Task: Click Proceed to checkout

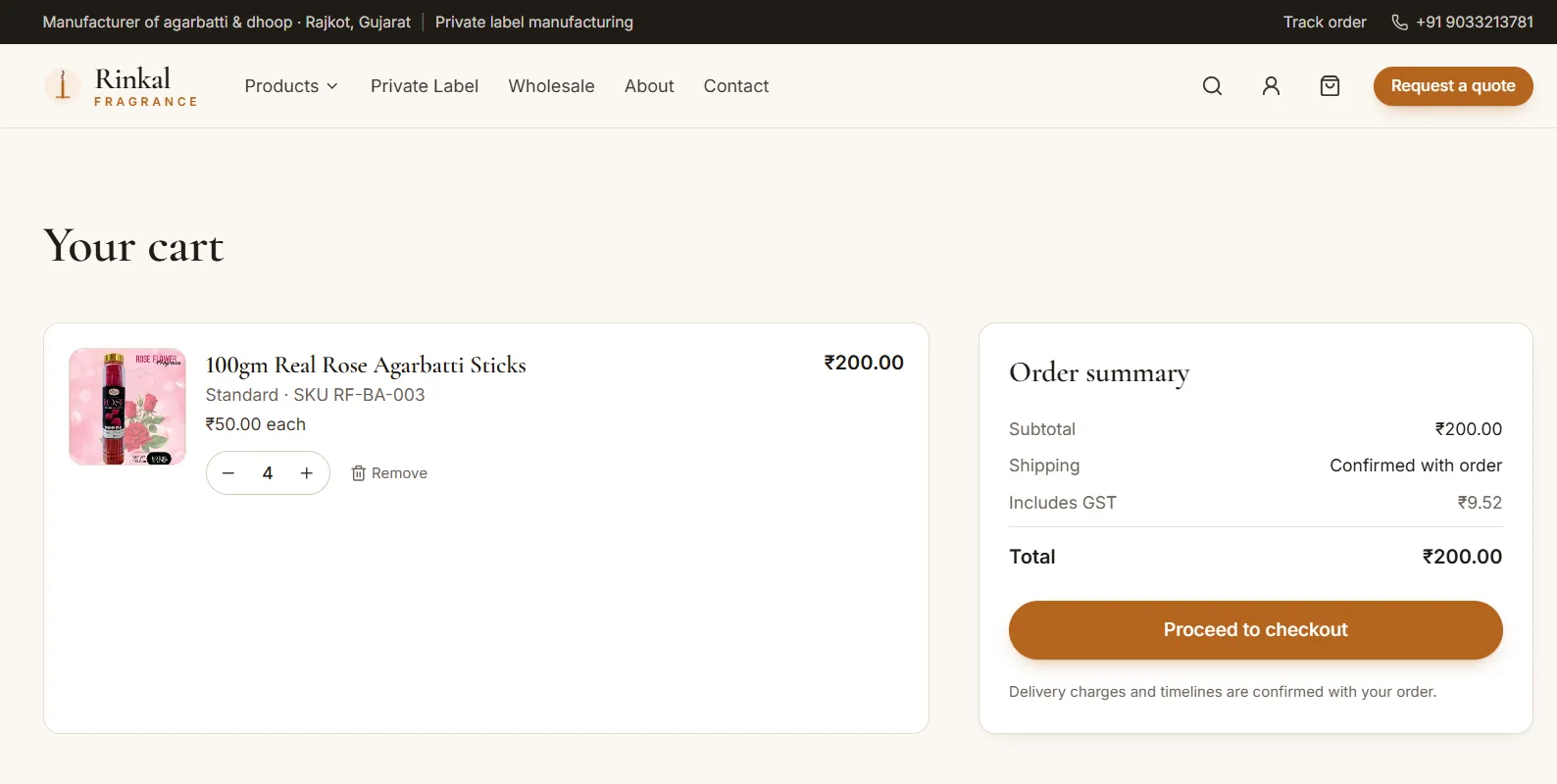Action: point(1255,630)
